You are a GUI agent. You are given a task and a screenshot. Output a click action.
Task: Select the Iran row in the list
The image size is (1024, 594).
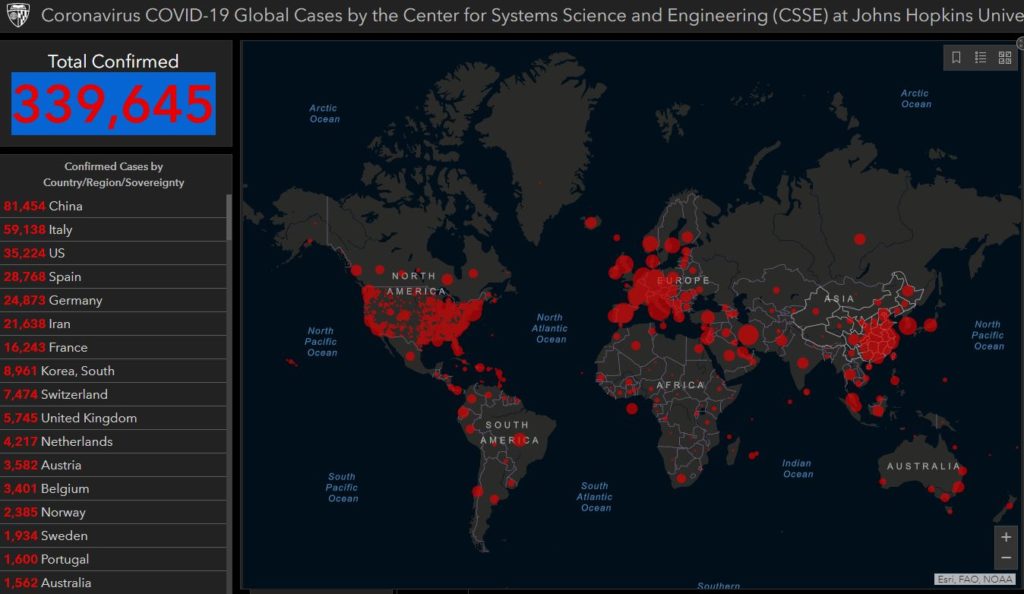tap(114, 324)
